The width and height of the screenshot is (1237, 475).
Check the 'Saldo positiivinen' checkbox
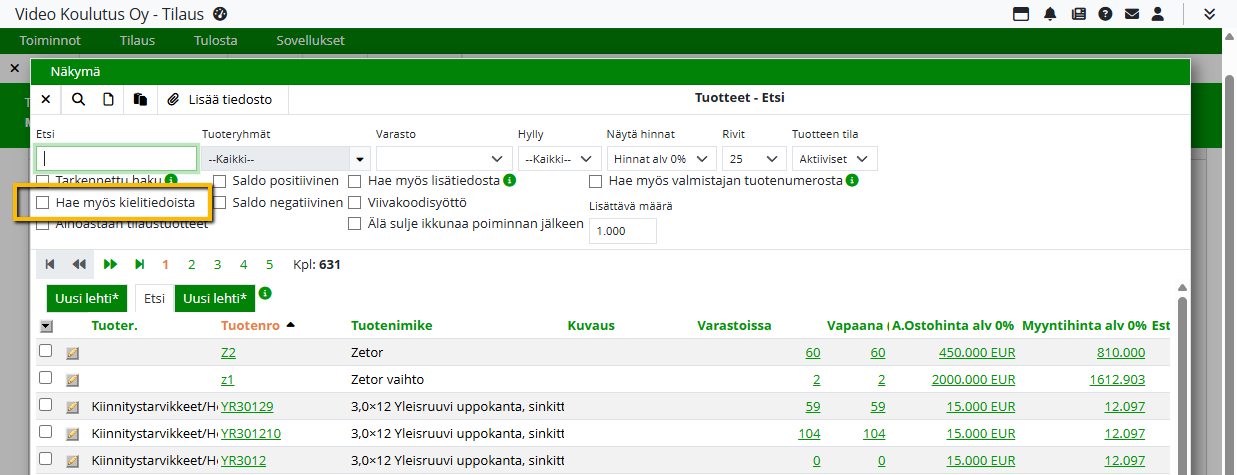220,181
